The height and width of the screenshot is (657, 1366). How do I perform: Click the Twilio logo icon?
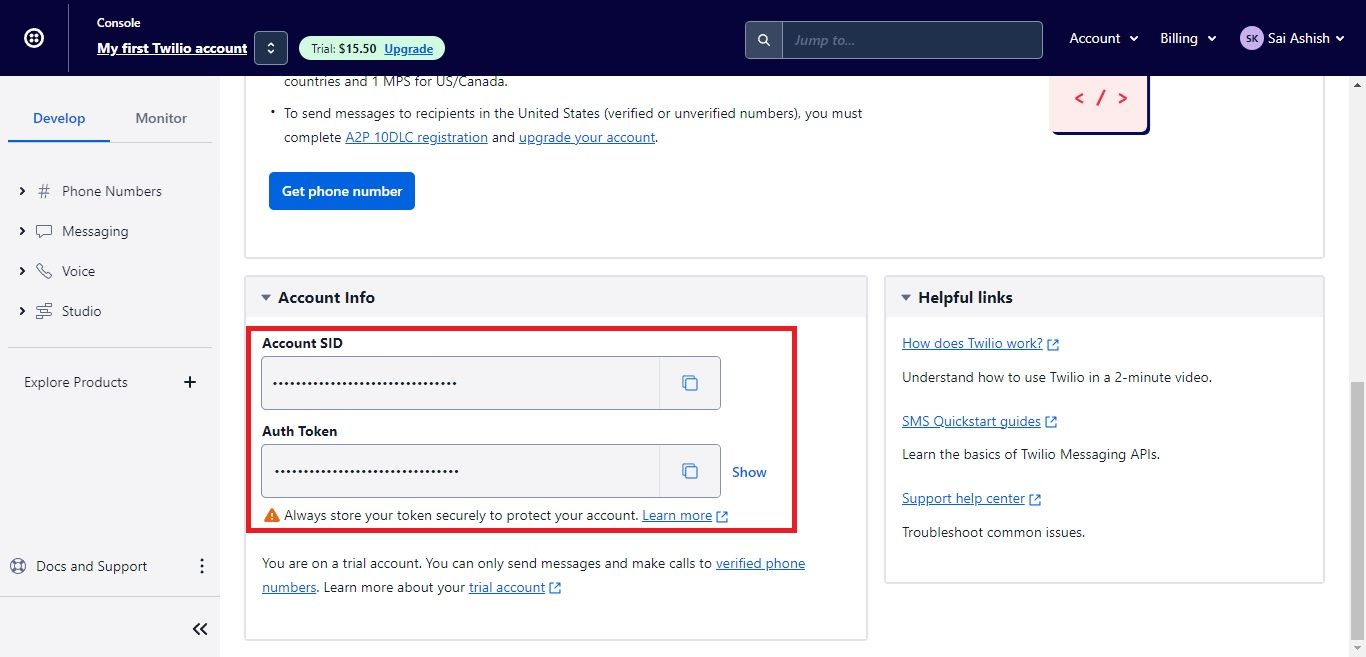(x=33, y=38)
